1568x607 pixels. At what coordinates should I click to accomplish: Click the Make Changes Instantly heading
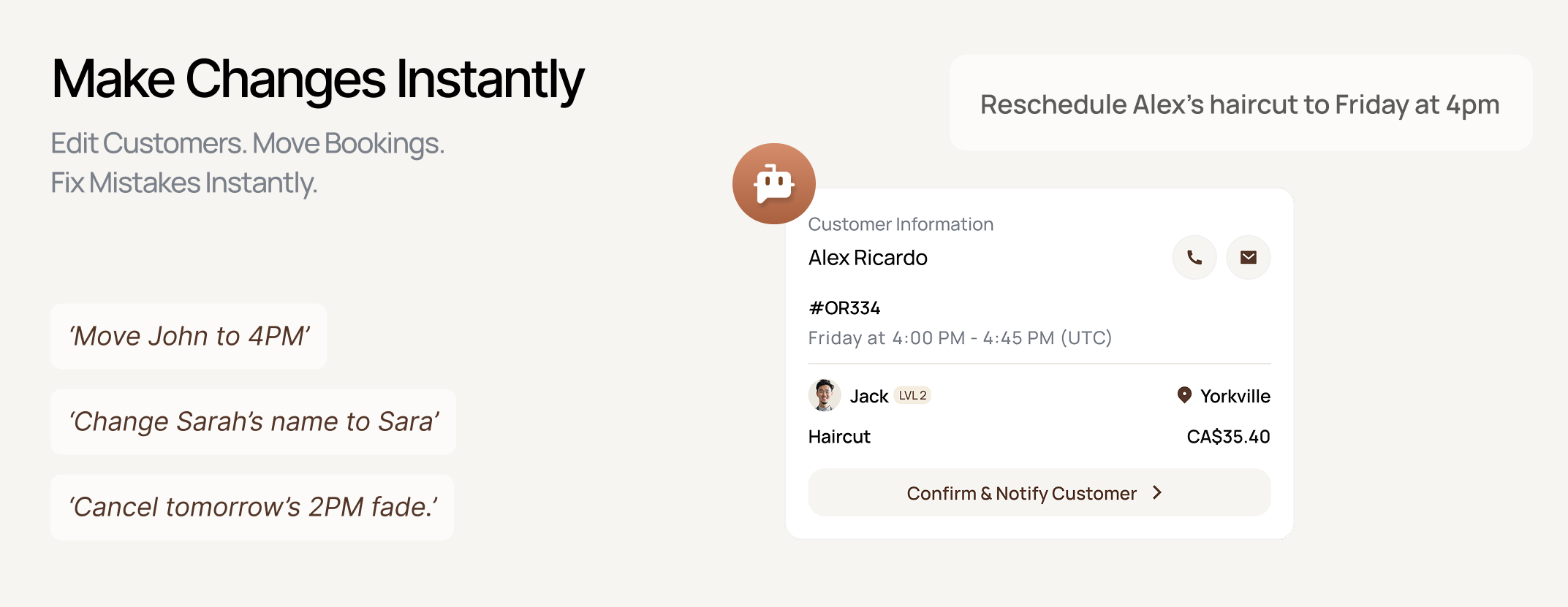tap(318, 79)
